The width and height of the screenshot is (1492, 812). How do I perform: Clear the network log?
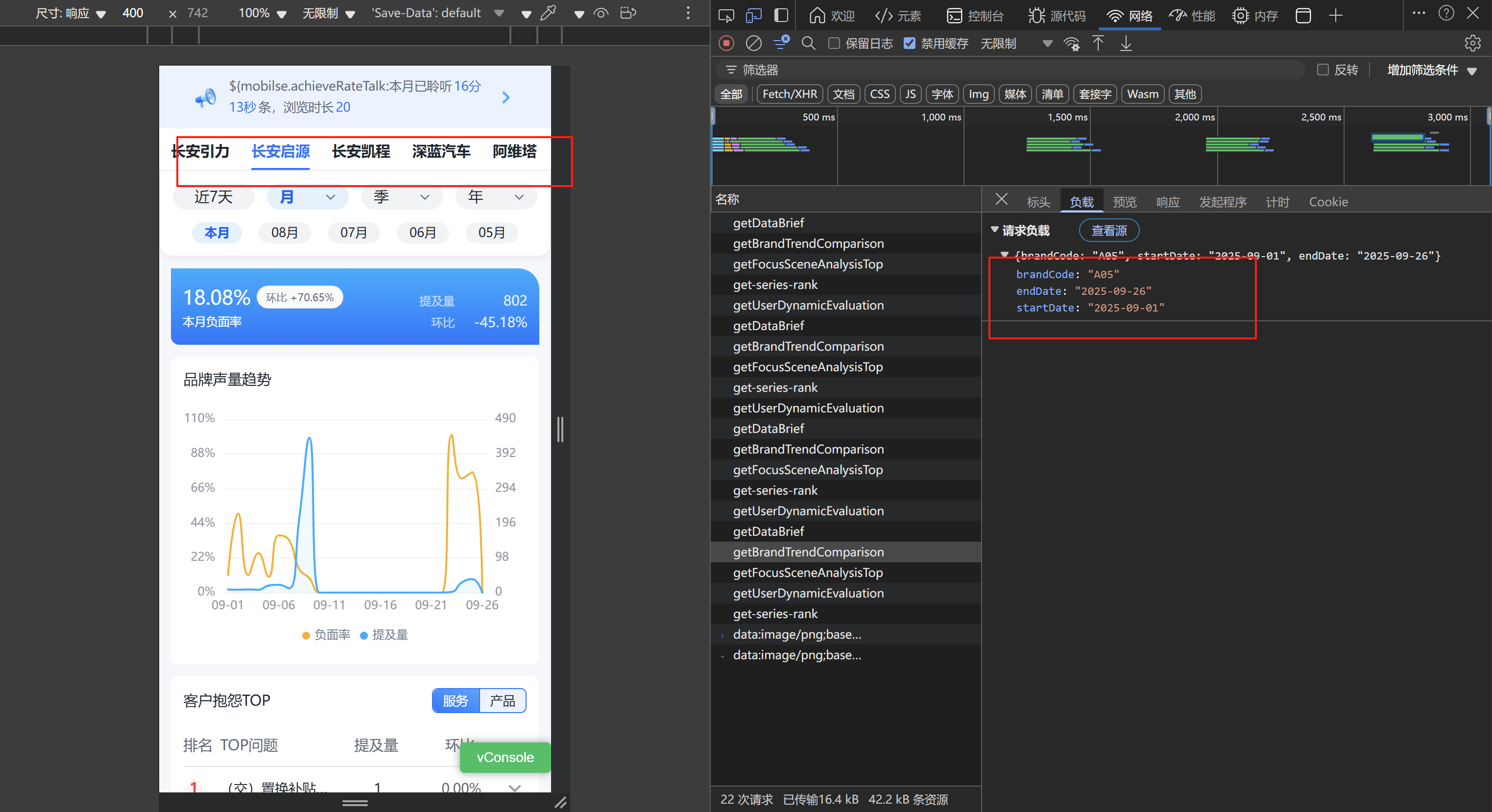pos(753,44)
